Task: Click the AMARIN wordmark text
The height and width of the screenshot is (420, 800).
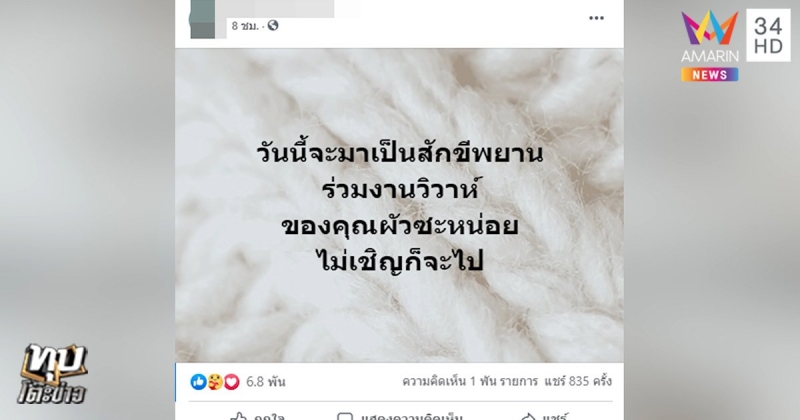Action: coord(710,56)
